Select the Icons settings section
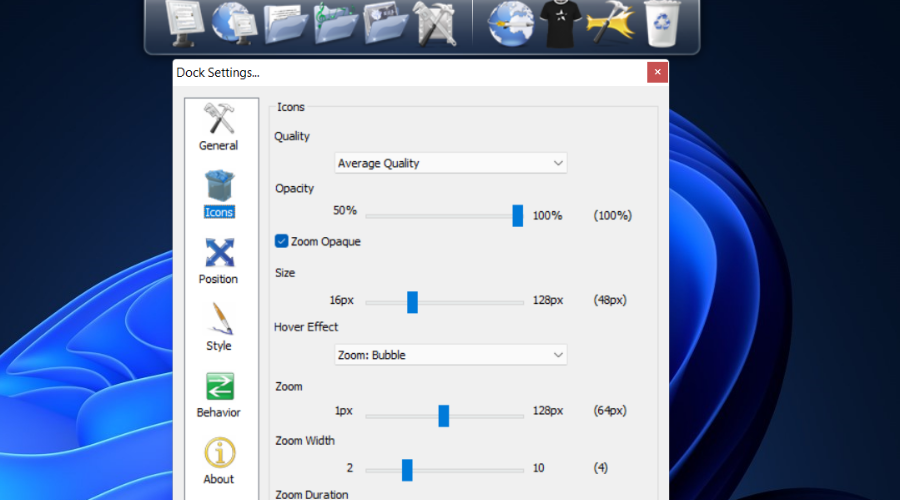Viewport: 900px width, 500px height. point(219,194)
